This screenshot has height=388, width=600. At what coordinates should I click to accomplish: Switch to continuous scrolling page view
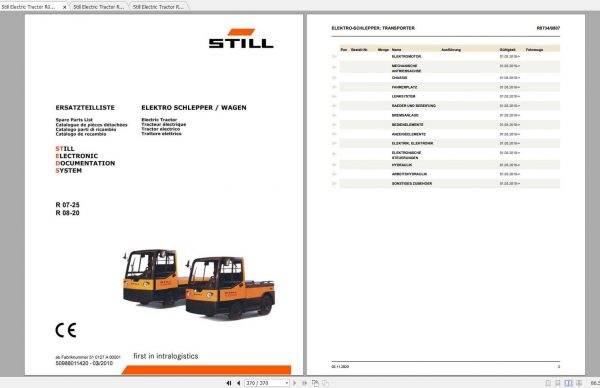click(558, 383)
